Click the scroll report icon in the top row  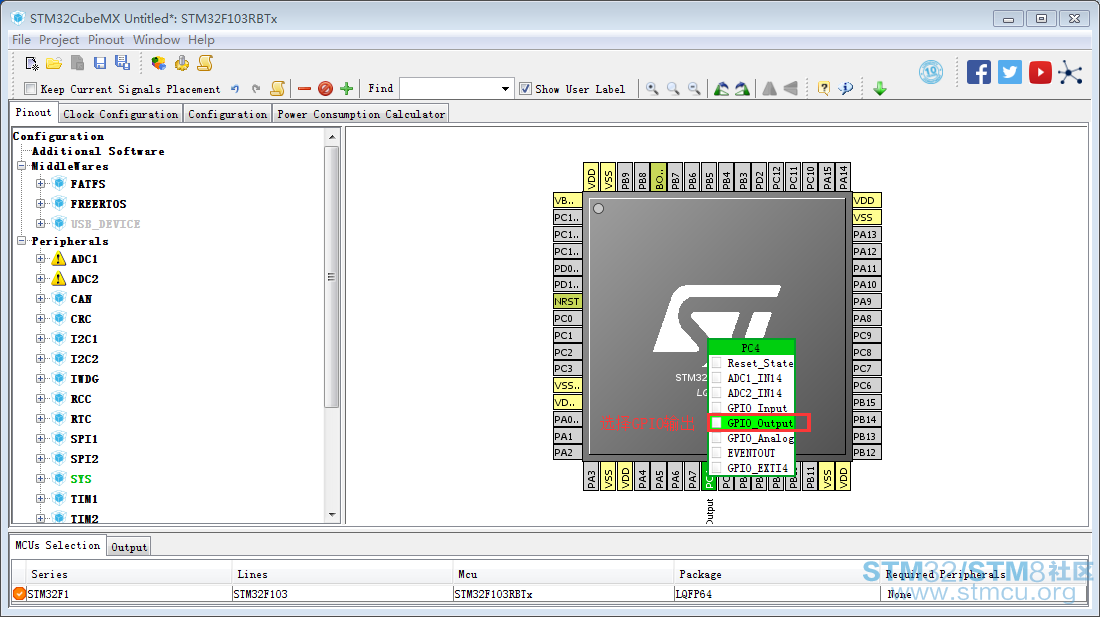[x=205, y=63]
